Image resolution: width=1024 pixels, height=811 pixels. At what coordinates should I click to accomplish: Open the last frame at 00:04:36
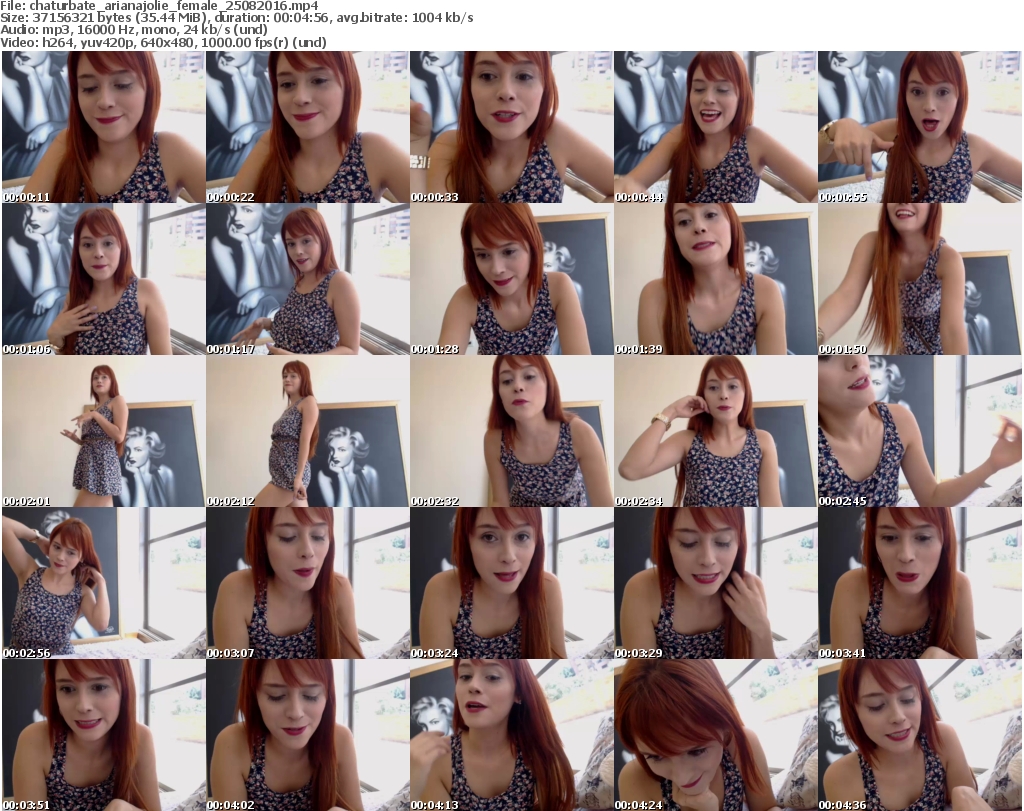[x=920, y=735]
